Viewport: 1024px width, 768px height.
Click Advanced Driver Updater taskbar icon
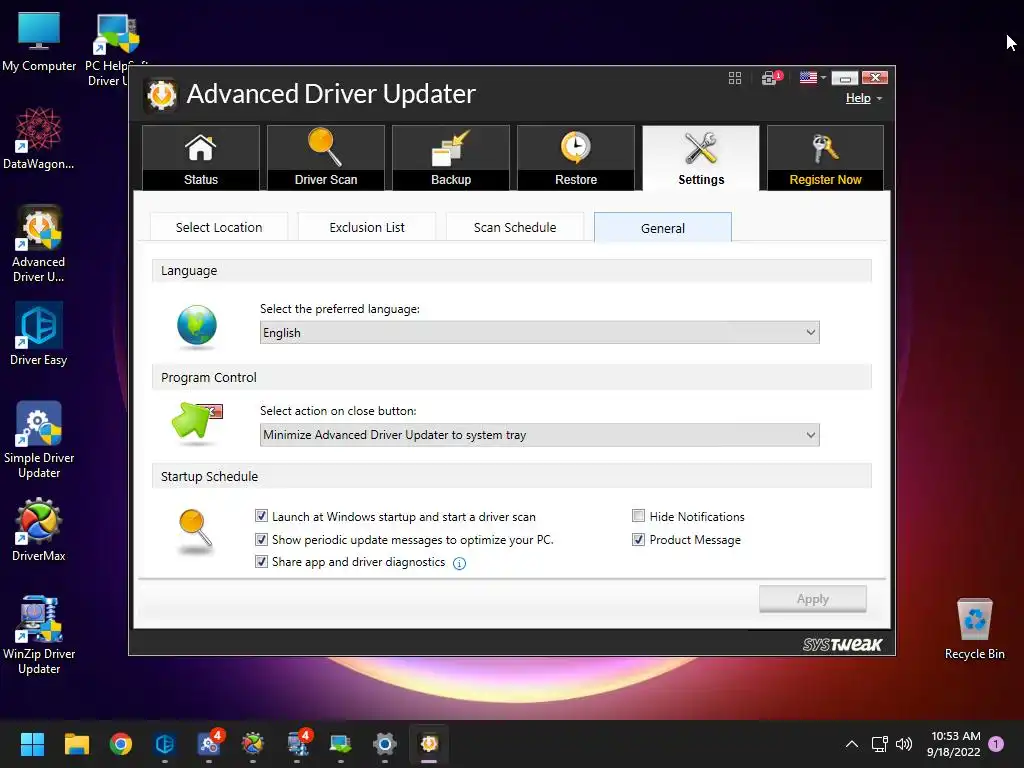pos(428,744)
